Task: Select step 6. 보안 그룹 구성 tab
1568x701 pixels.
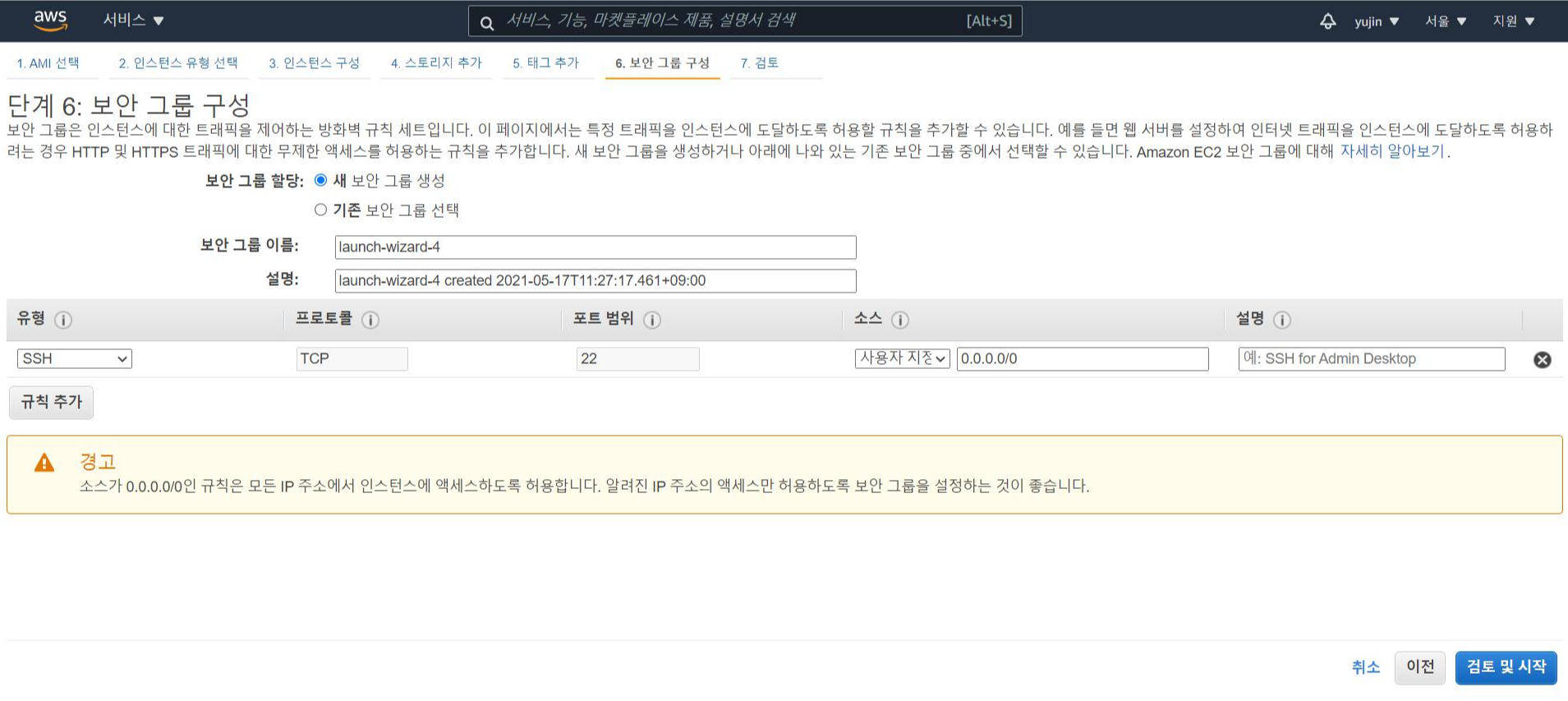Action: pyautogui.click(x=663, y=63)
